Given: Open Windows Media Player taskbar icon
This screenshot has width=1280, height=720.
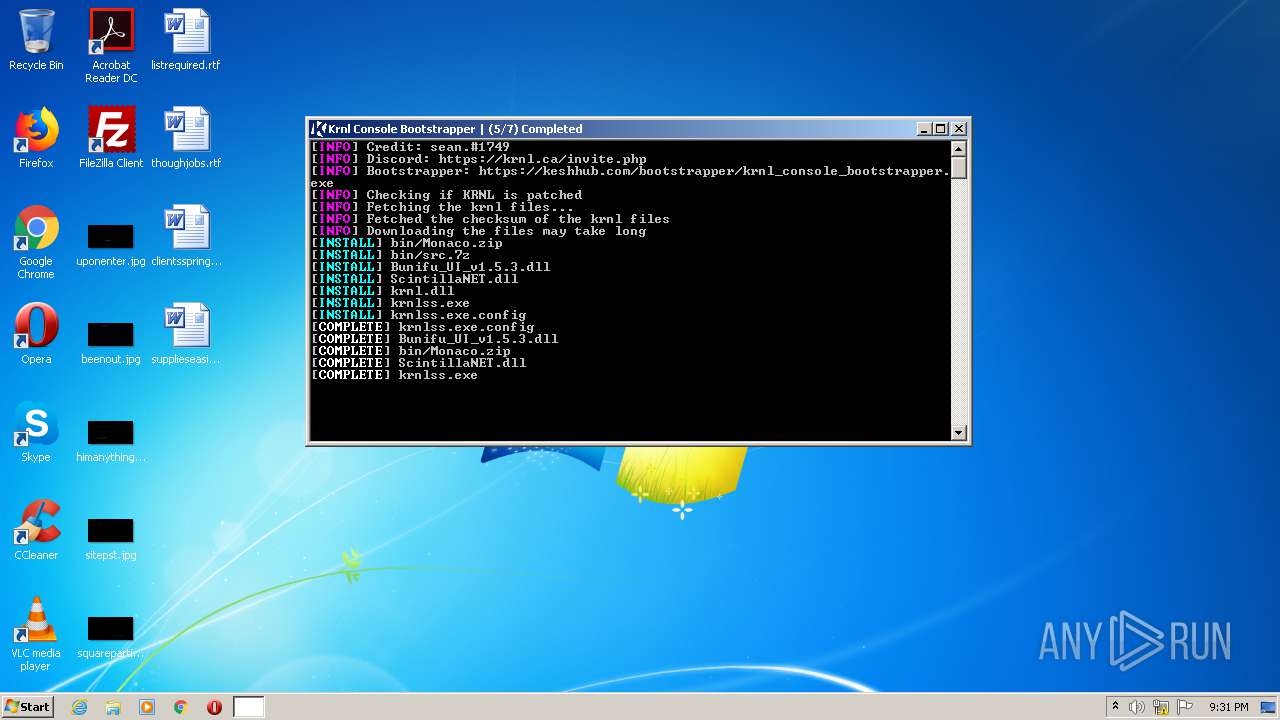Looking at the screenshot, I should click(x=147, y=707).
